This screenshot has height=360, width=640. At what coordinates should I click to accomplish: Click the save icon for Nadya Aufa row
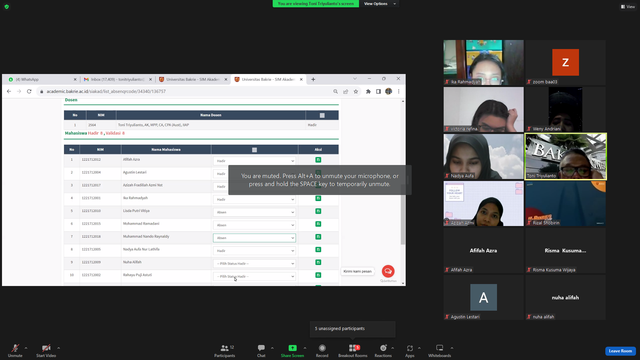318,249
